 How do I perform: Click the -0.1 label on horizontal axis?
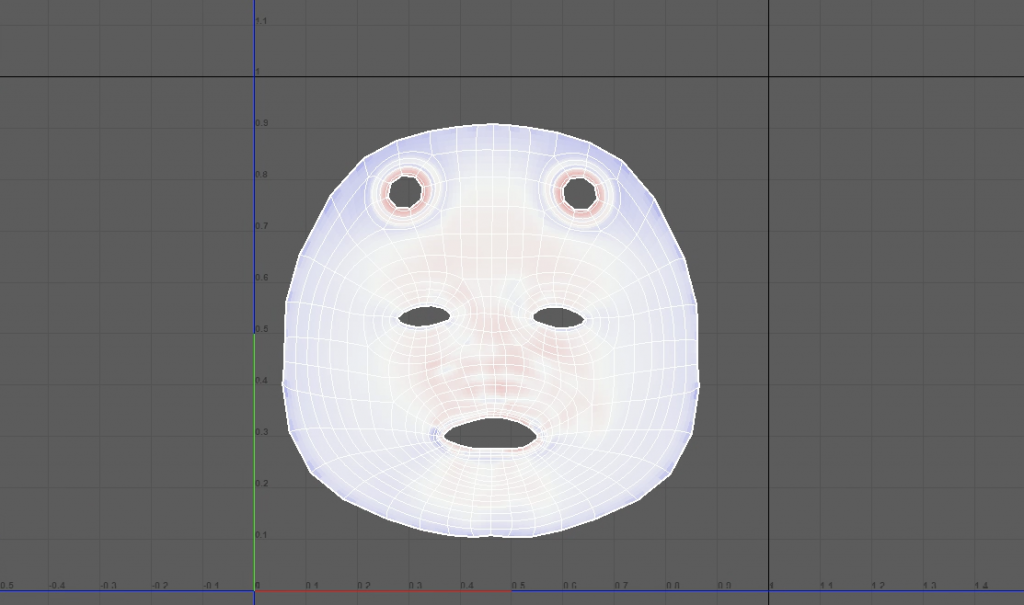click(x=211, y=585)
